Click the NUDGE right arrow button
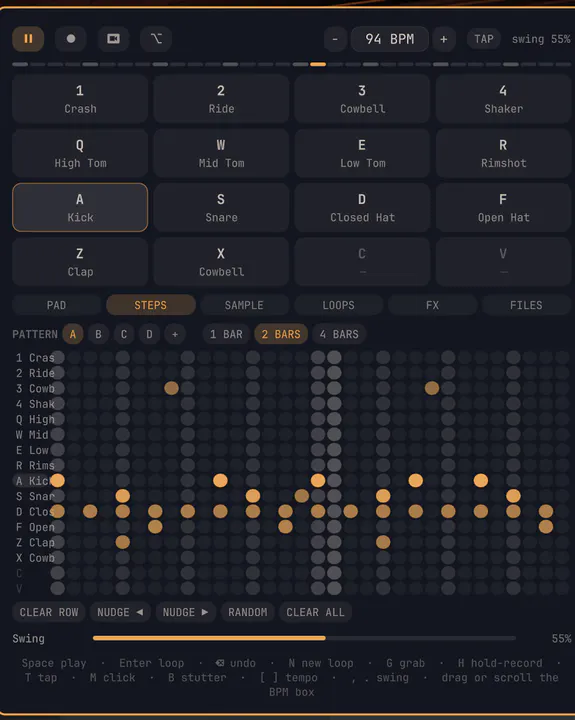Screen dimensions: 575x720 (186, 612)
